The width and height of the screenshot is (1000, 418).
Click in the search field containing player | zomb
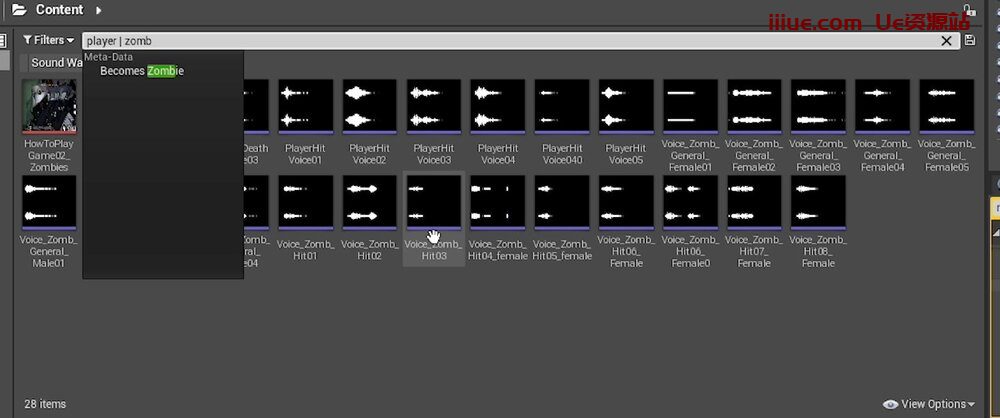tap(500, 41)
